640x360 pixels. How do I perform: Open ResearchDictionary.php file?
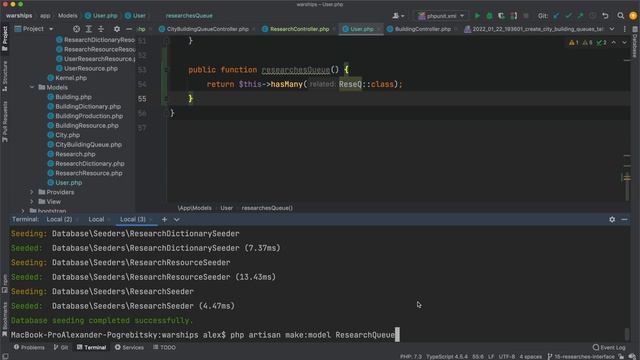tap(90, 163)
